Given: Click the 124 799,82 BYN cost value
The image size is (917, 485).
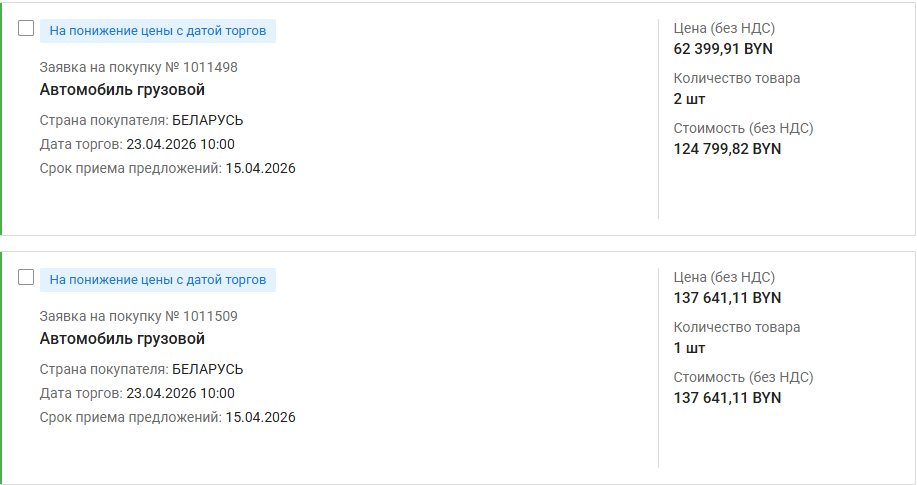Looking at the screenshot, I should pos(727,149).
